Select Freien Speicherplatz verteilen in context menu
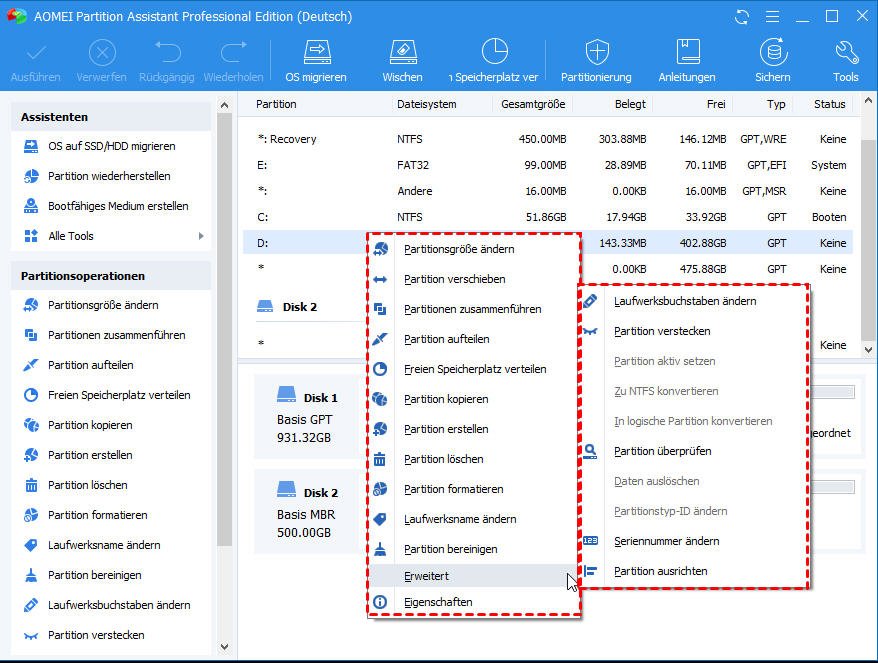878x663 pixels. 474,369
